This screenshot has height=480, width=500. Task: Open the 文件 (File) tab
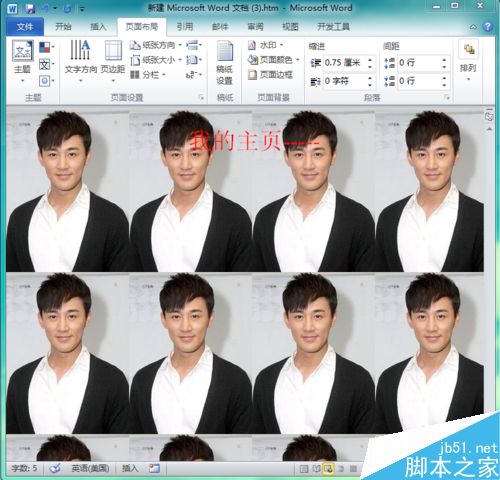[25, 27]
